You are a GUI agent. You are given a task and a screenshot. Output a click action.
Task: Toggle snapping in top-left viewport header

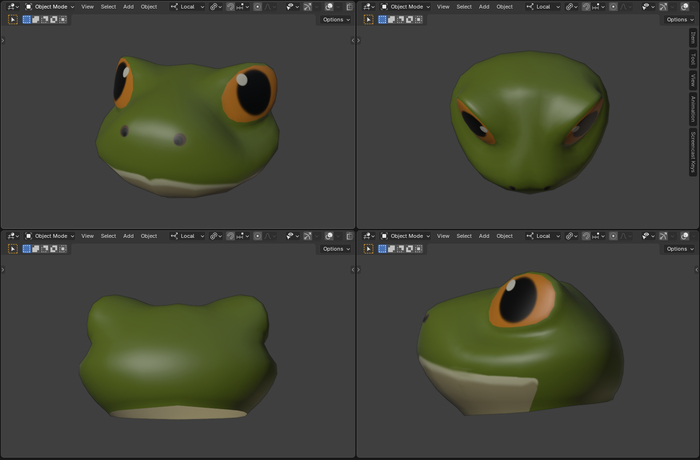click(230, 6)
